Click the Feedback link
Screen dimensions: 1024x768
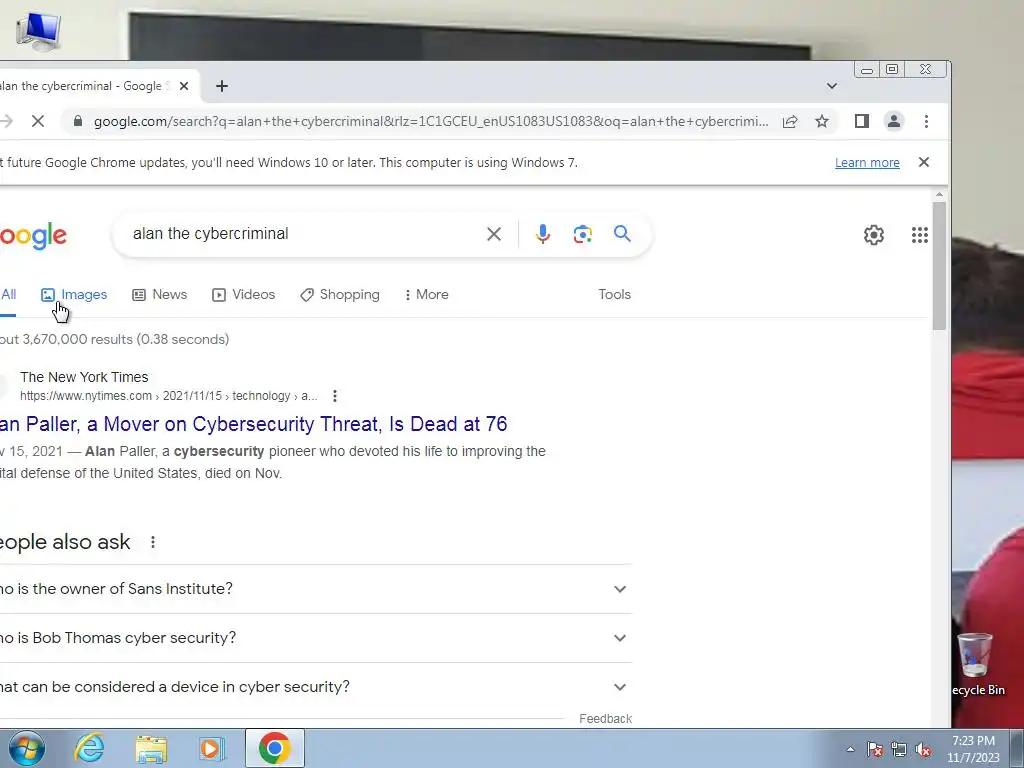click(605, 718)
